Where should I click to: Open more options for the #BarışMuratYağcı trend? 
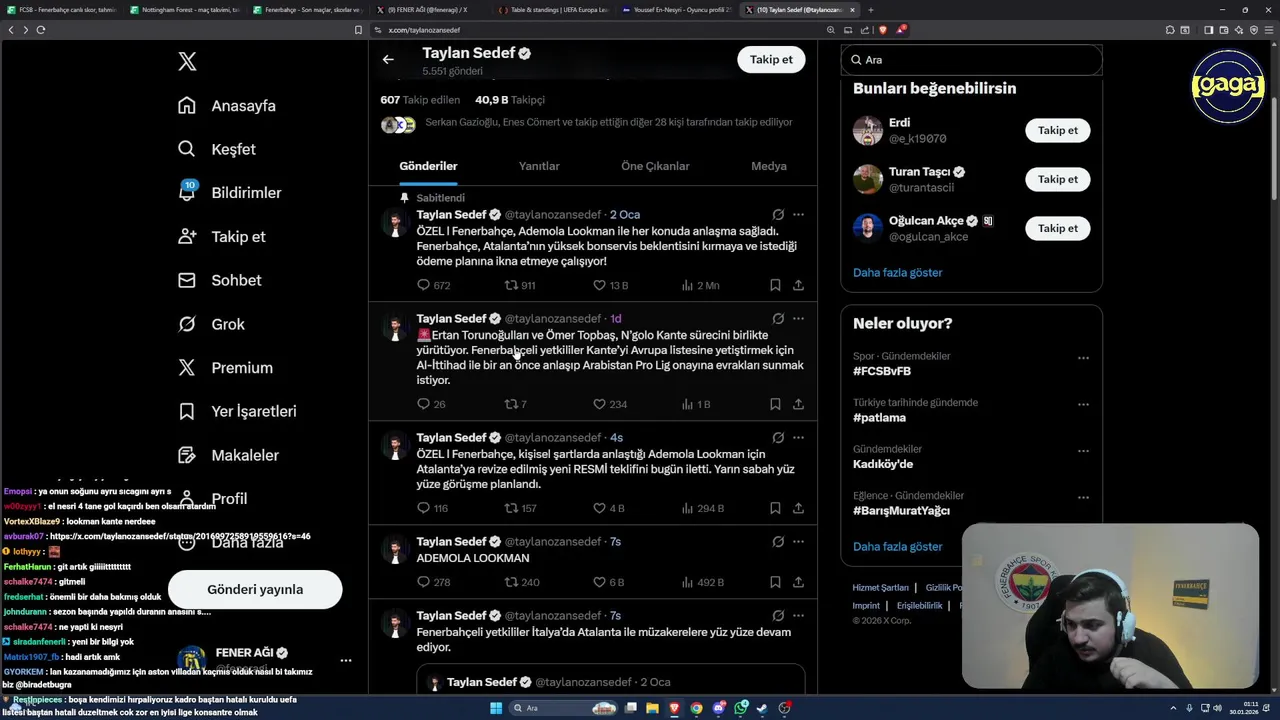coord(1083,497)
